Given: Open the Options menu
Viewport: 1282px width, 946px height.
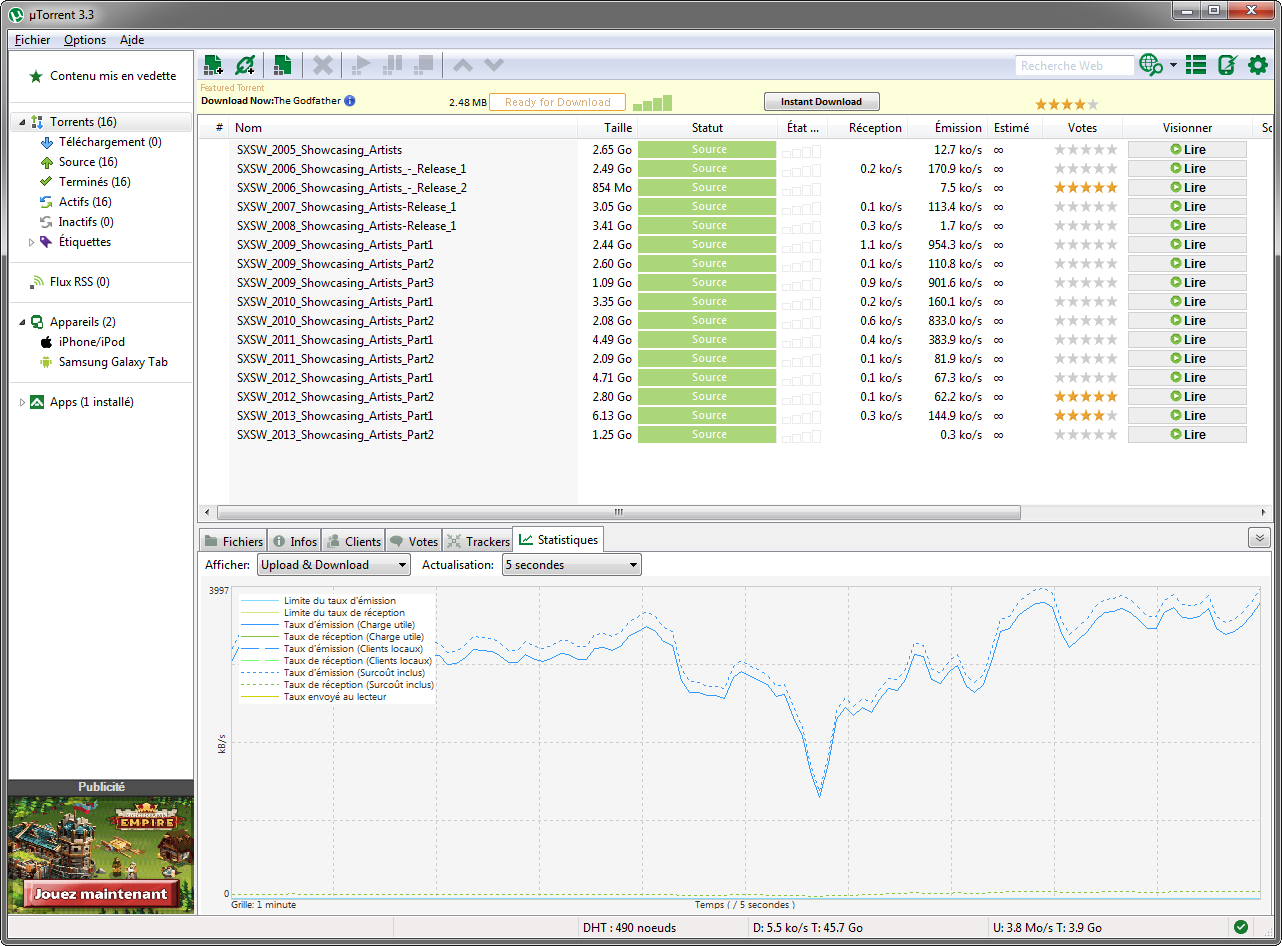Looking at the screenshot, I should tap(85, 40).
